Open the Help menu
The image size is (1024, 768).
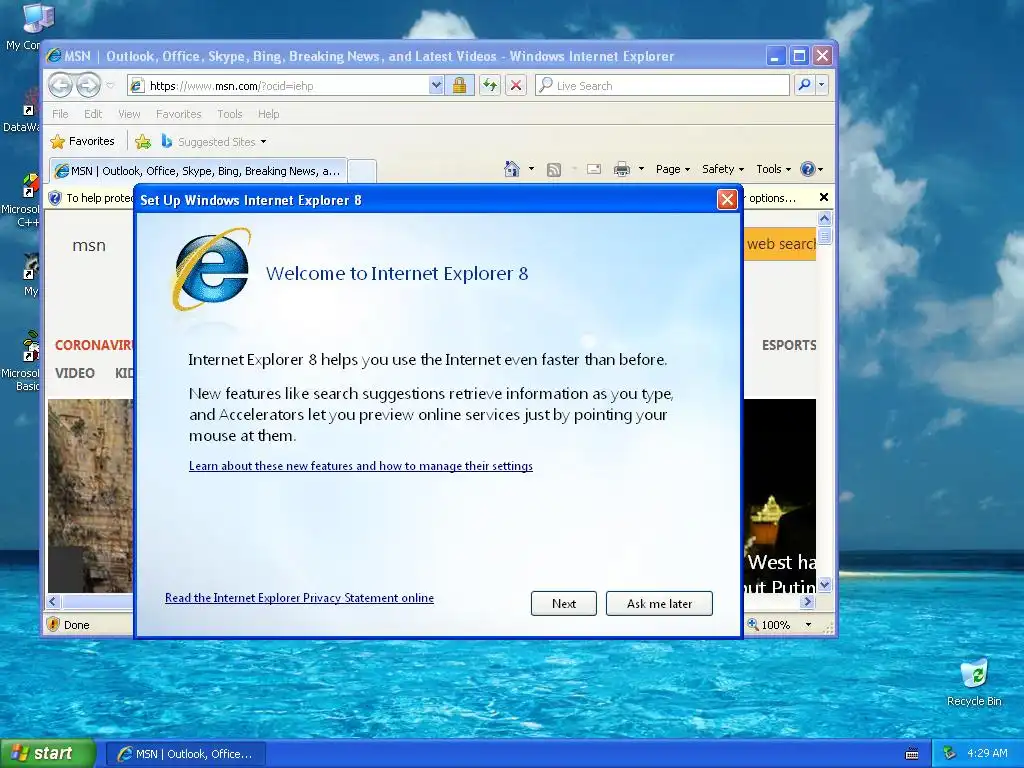(268, 114)
